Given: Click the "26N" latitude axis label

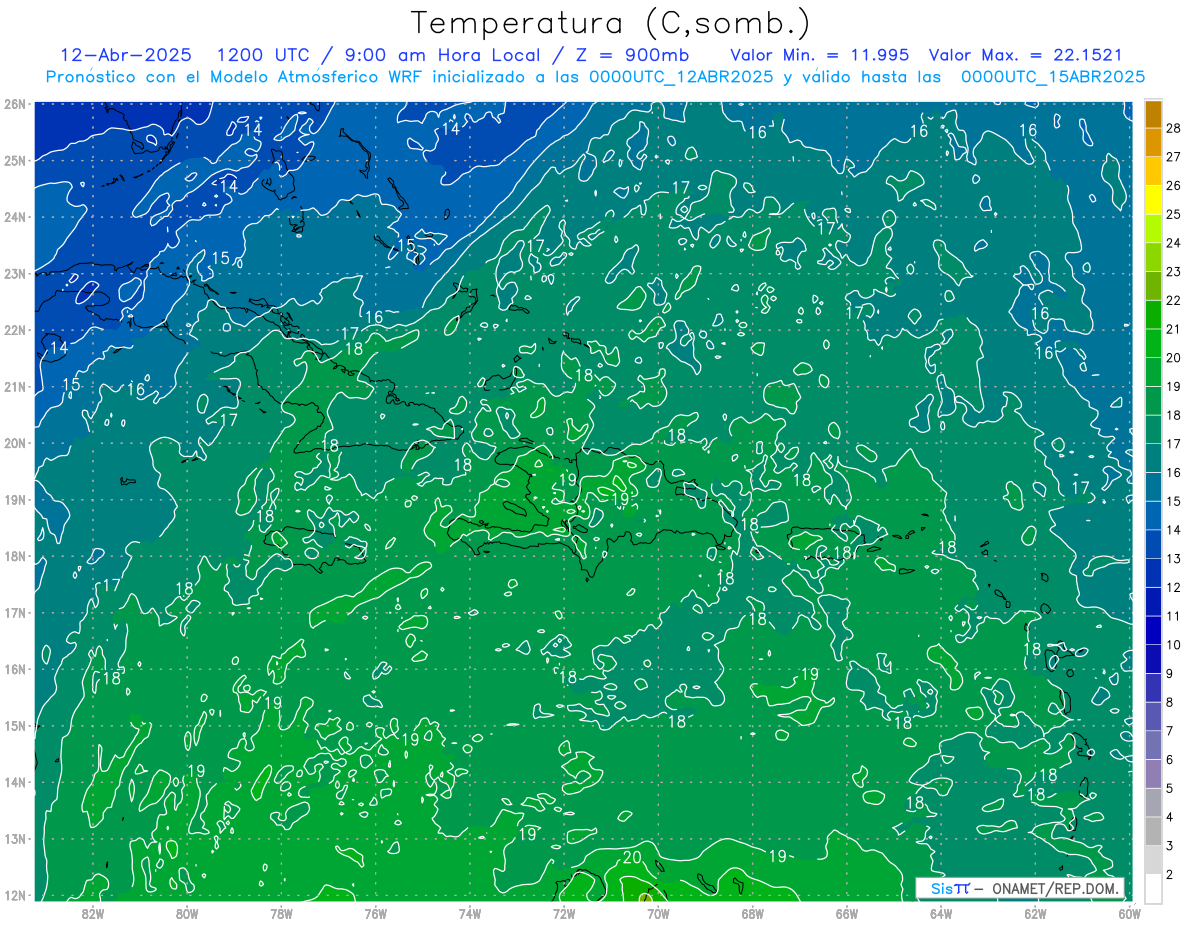Looking at the screenshot, I should click(15, 104).
